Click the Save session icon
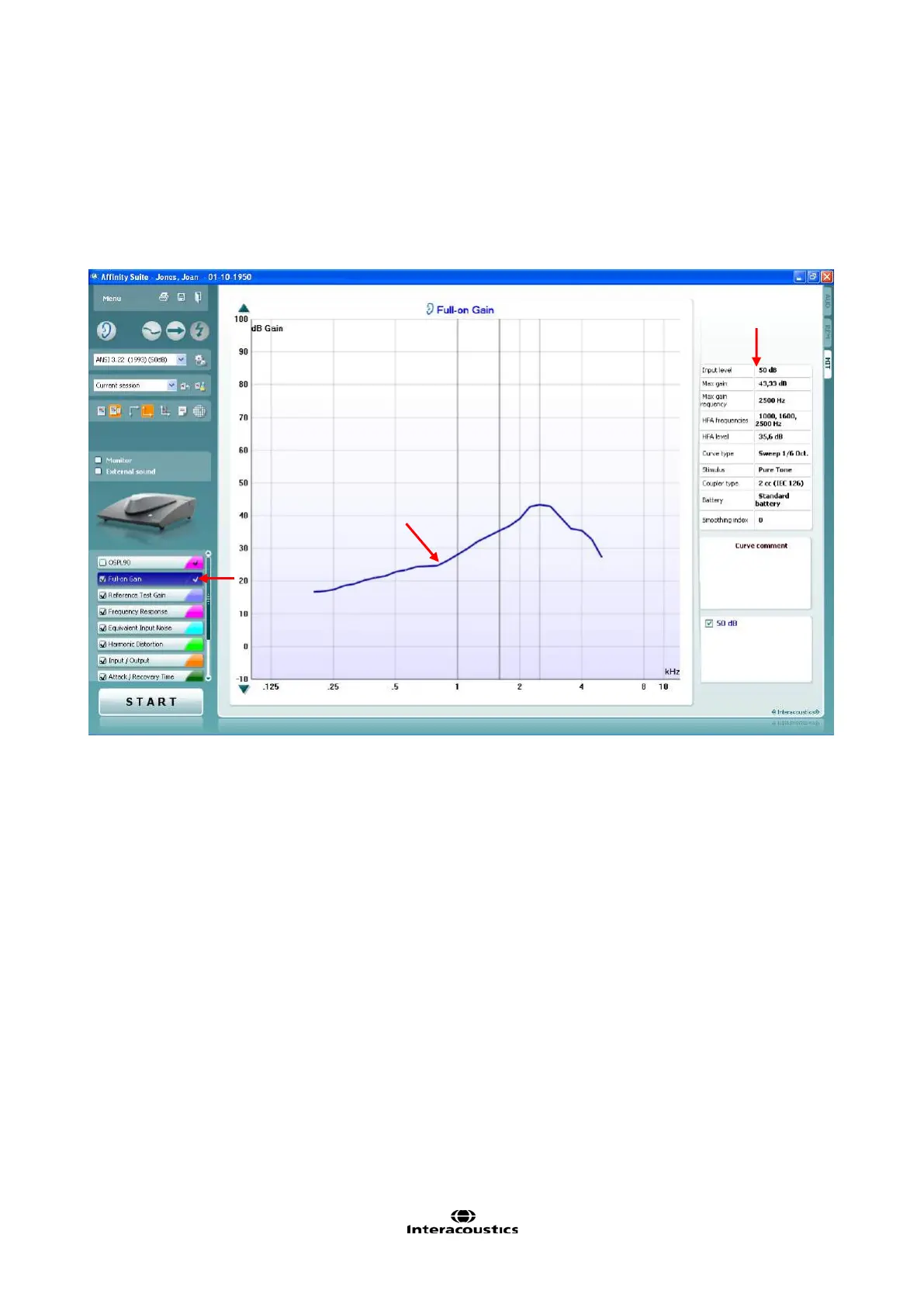This screenshot has width=924, height=1307. coord(181,297)
